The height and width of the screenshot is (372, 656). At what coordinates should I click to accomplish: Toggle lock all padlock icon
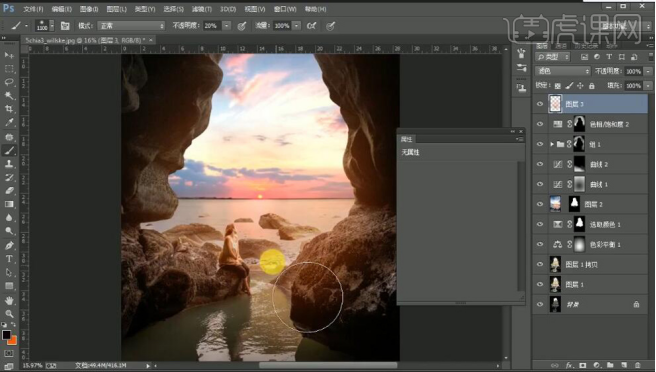tap(592, 86)
